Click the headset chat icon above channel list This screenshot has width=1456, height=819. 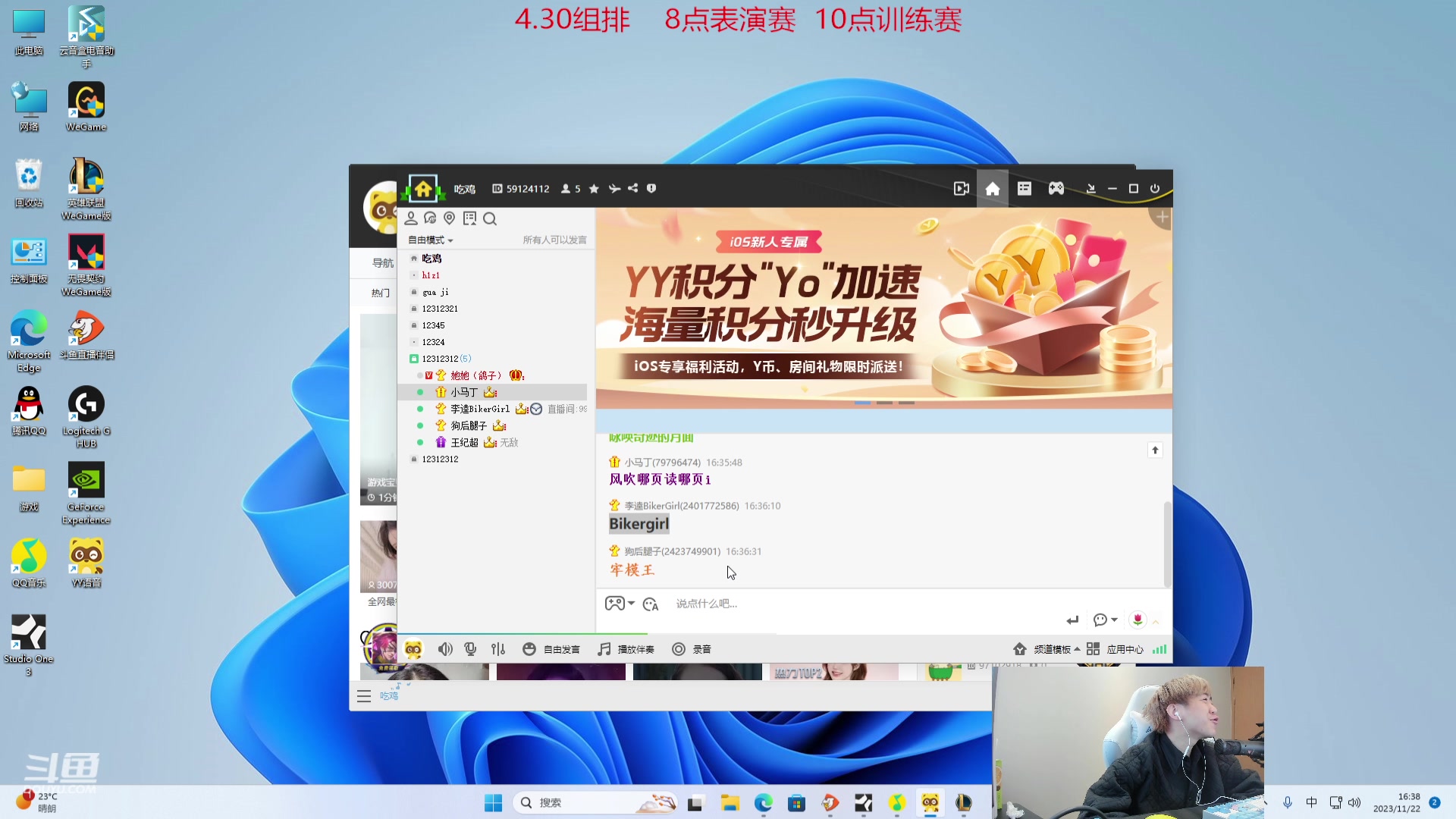tap(430, 218)
